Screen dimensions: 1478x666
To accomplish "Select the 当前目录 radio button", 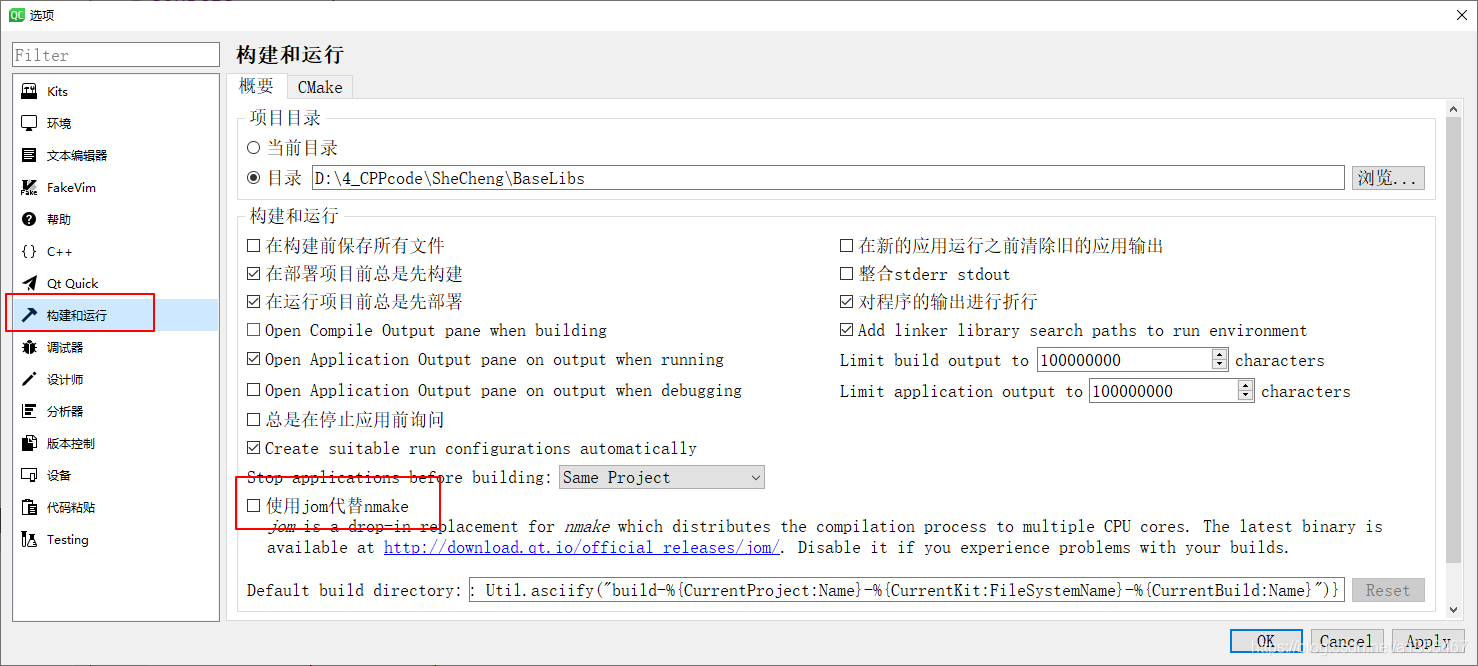I will [253, 146].
